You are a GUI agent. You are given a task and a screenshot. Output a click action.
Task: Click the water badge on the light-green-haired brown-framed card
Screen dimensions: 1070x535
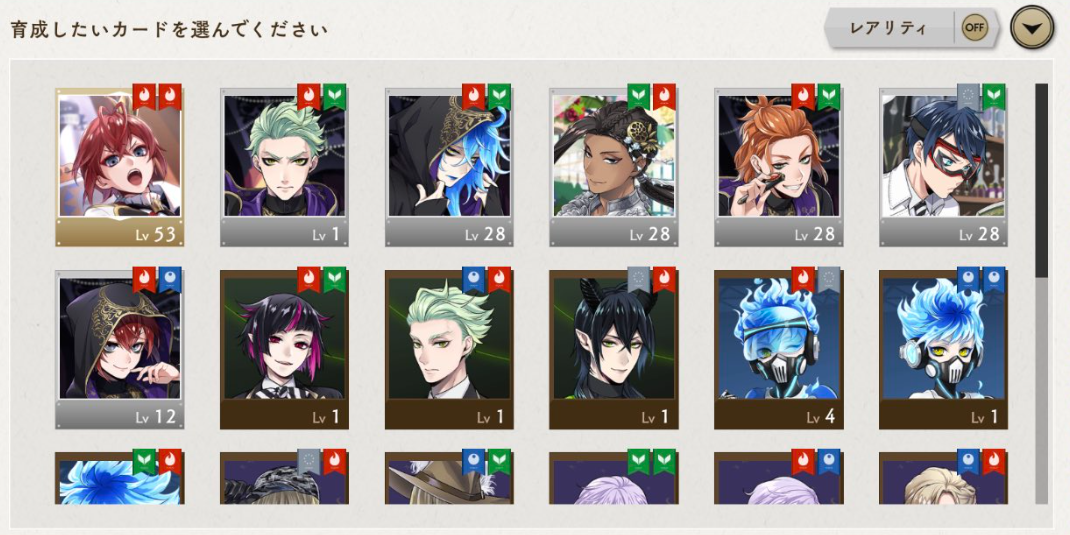tap(474, 279)
